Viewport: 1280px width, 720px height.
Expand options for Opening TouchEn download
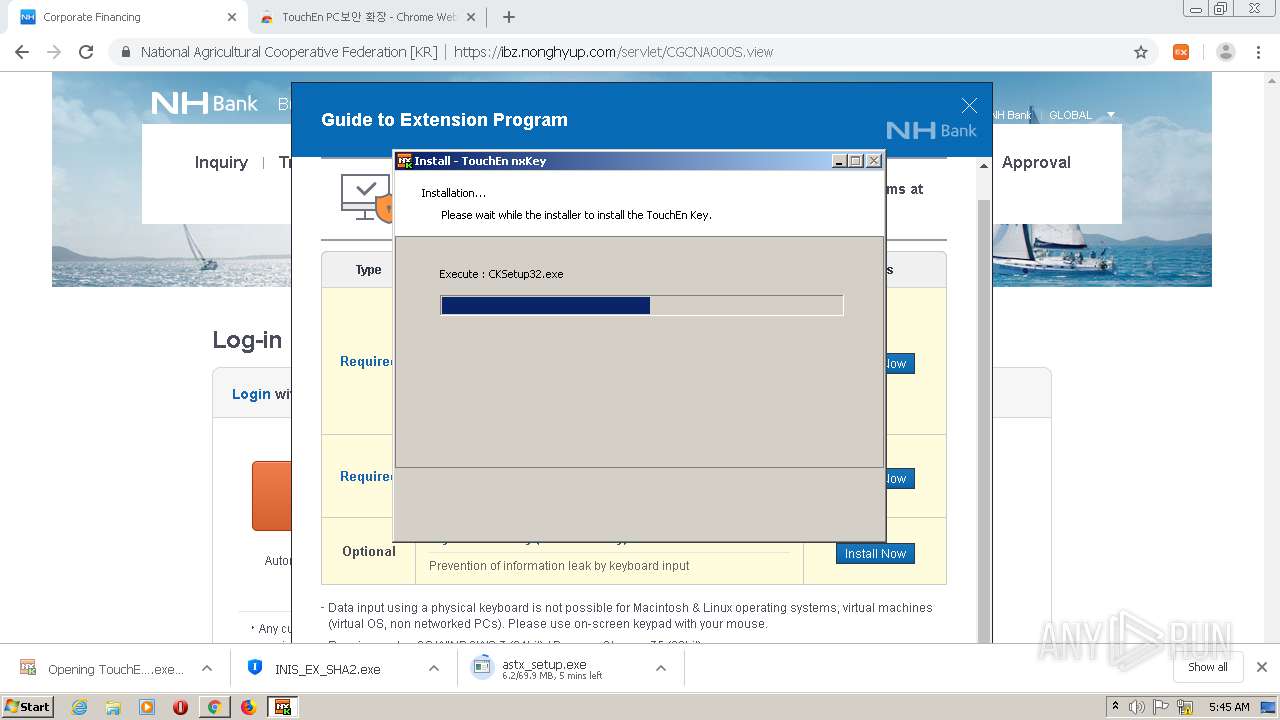(207, 668)
